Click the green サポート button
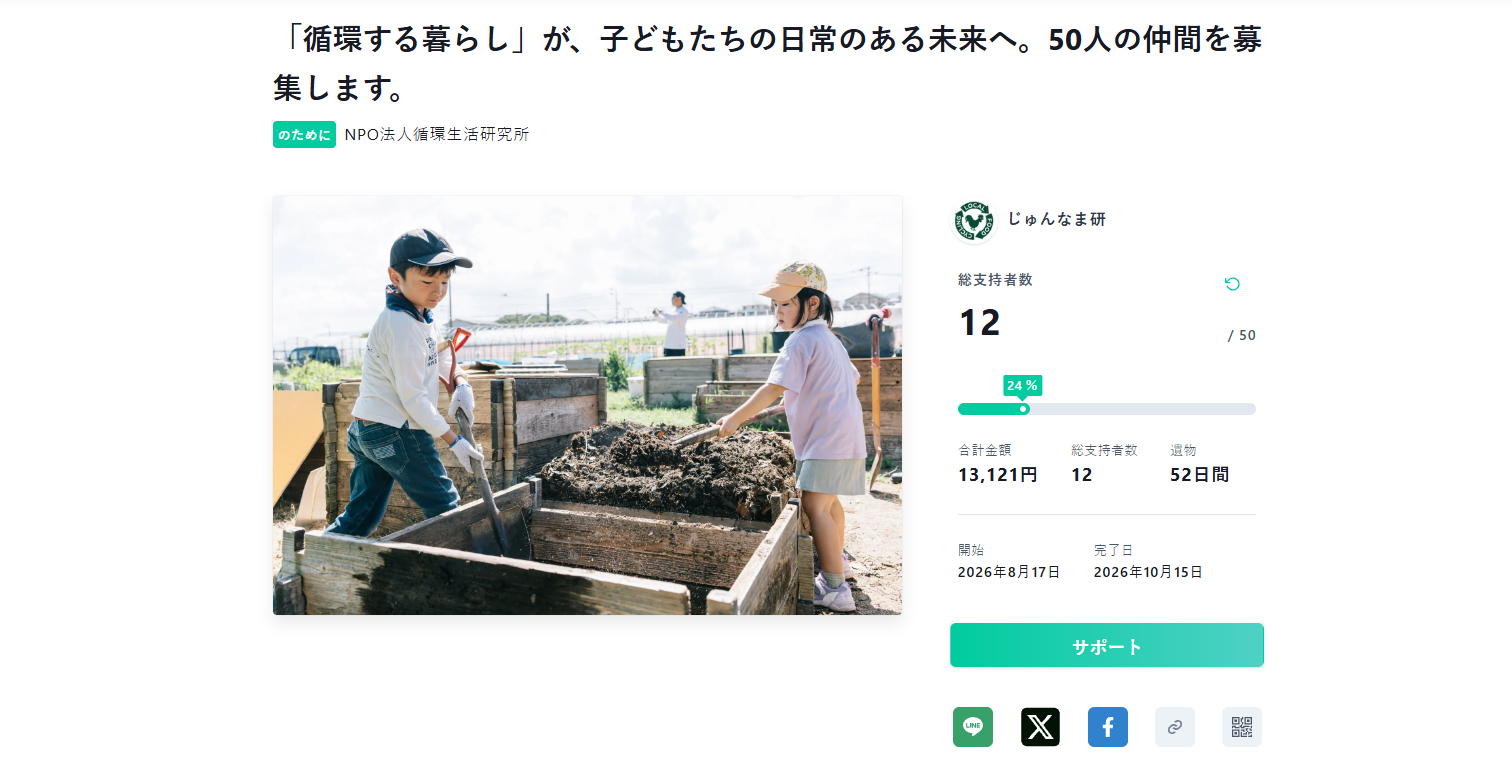This screenshot has height=760, width=1512. [x=1107, y=646]
